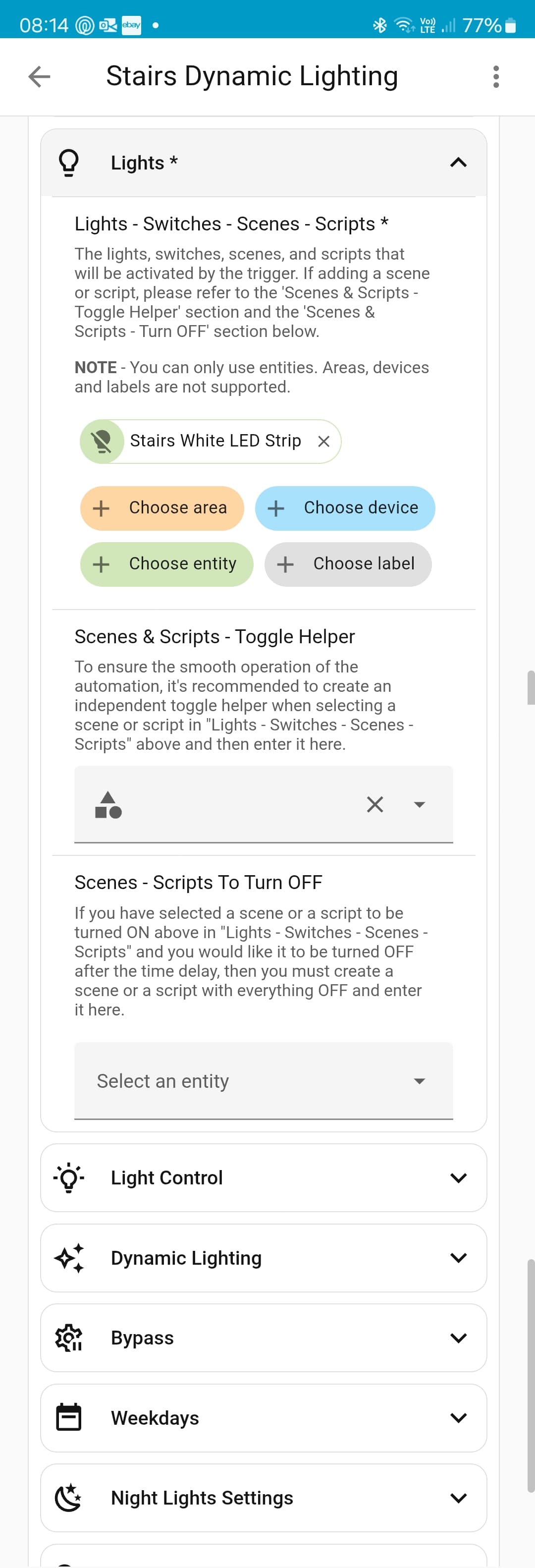
Task: Tap the back arrow icon
Action: (40, 77)
